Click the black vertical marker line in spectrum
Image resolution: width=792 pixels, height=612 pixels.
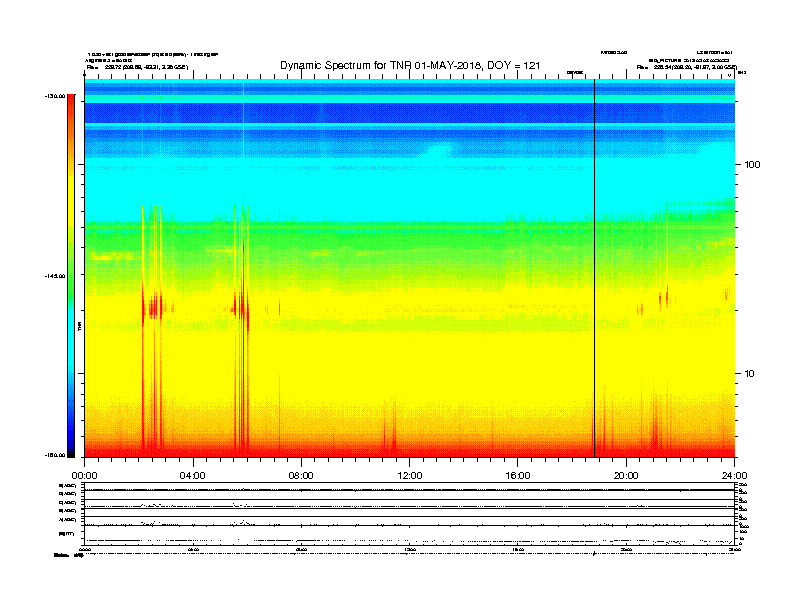pyautogui.click(x=595, y=268)
